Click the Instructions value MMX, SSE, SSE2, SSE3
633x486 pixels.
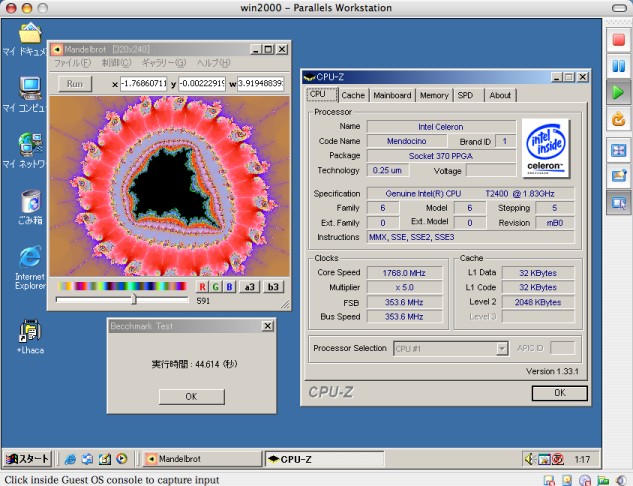[x=470, y=237]
